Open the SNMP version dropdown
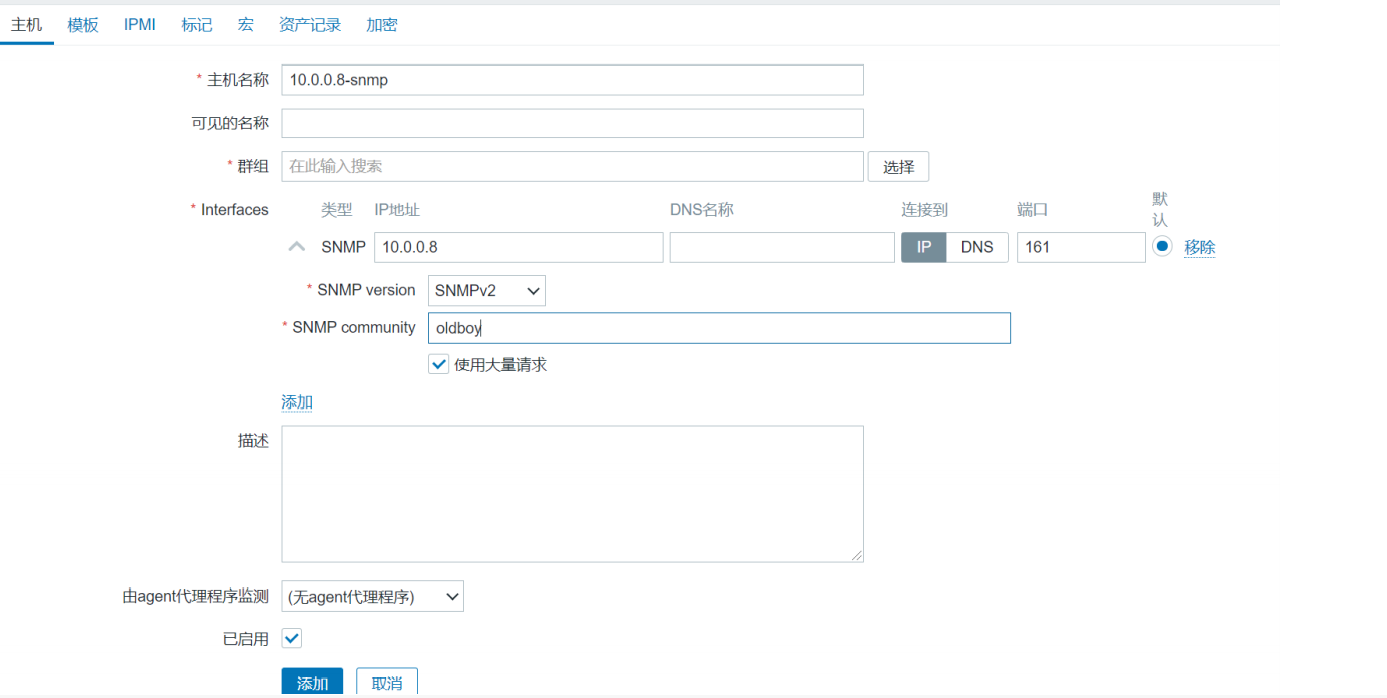This screenshot has height=698, width=1387. pos(487,290)
